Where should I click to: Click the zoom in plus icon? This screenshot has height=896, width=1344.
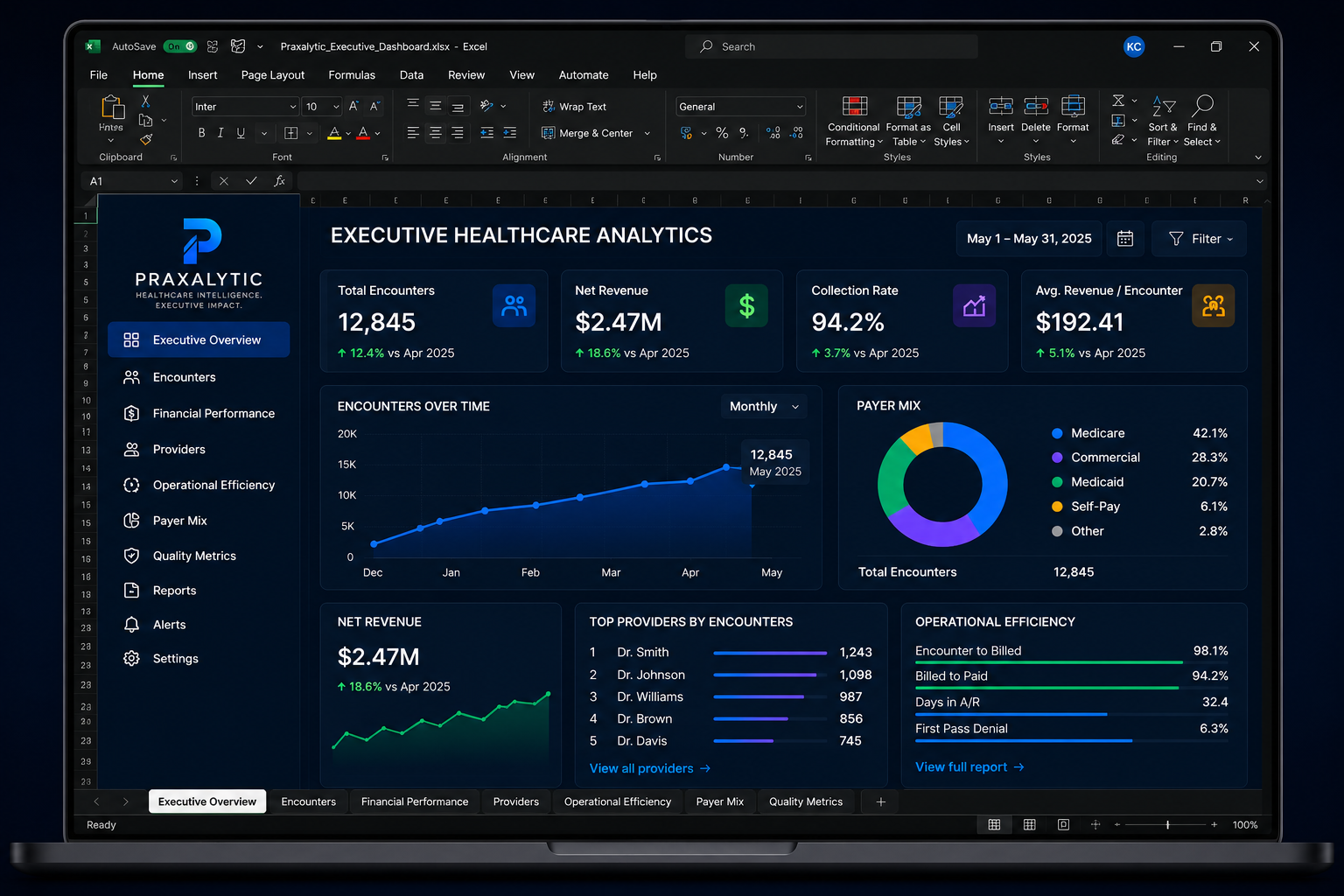point(1214,825)
